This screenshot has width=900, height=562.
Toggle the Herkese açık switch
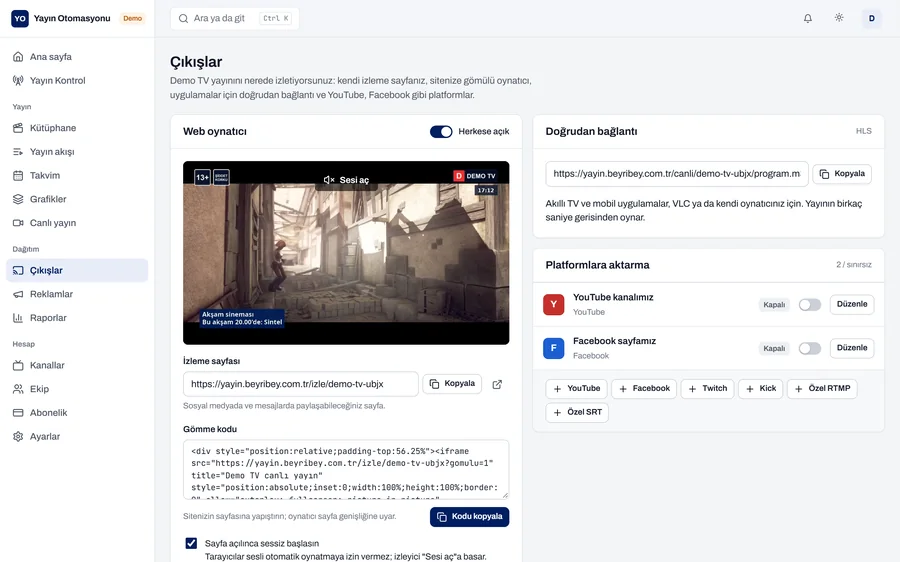pyautogui.click(x=441, y=131)
